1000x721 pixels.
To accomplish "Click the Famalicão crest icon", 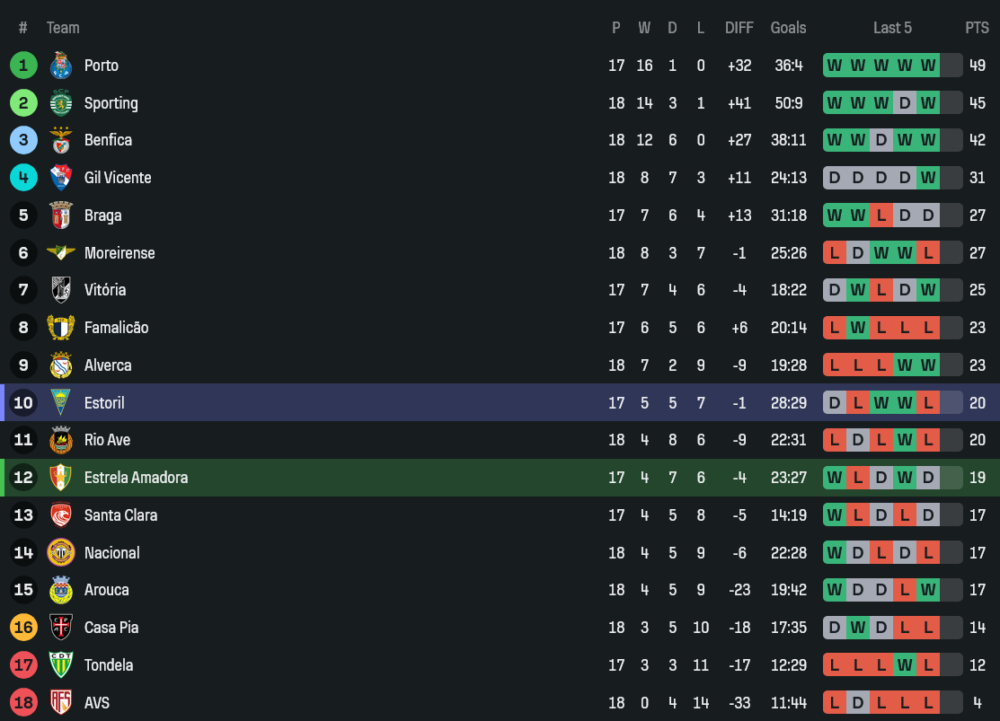I will [61, 328].
